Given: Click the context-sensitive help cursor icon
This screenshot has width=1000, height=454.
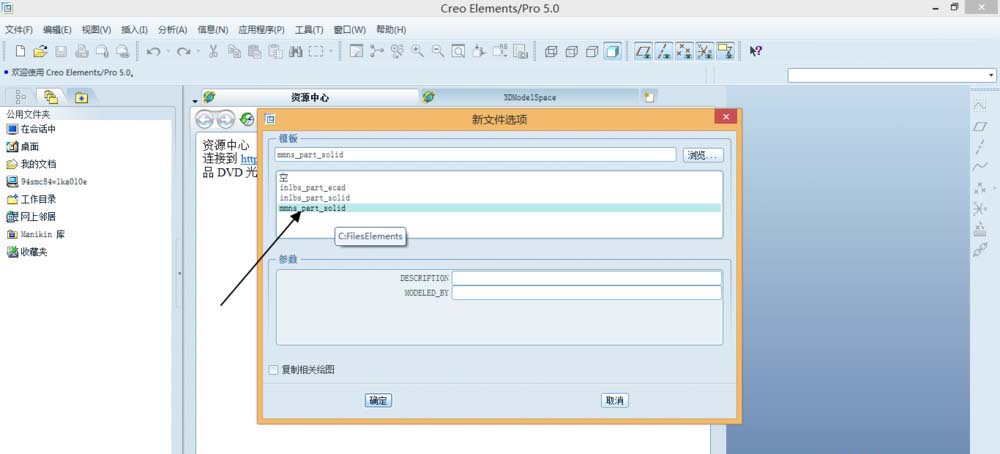Looking at the screenshot, I should (756, 52).
